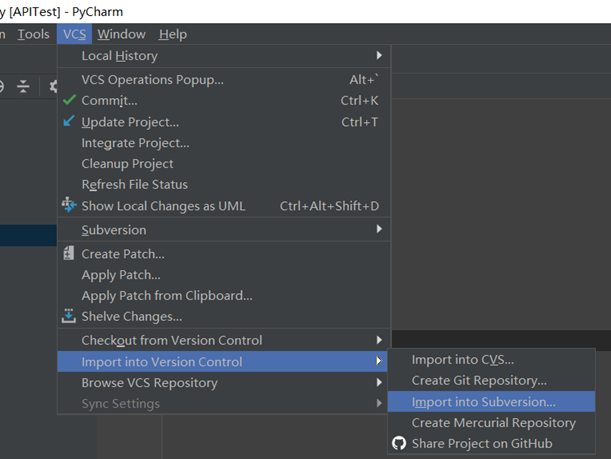Open the Help menu
The height and width of the screenshot is (459, 611).
[x=173, y=34]
